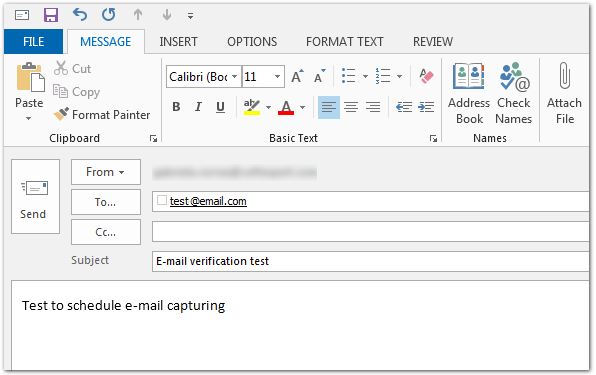
Task: Click the To... recipients button
Action: (106, 202)
